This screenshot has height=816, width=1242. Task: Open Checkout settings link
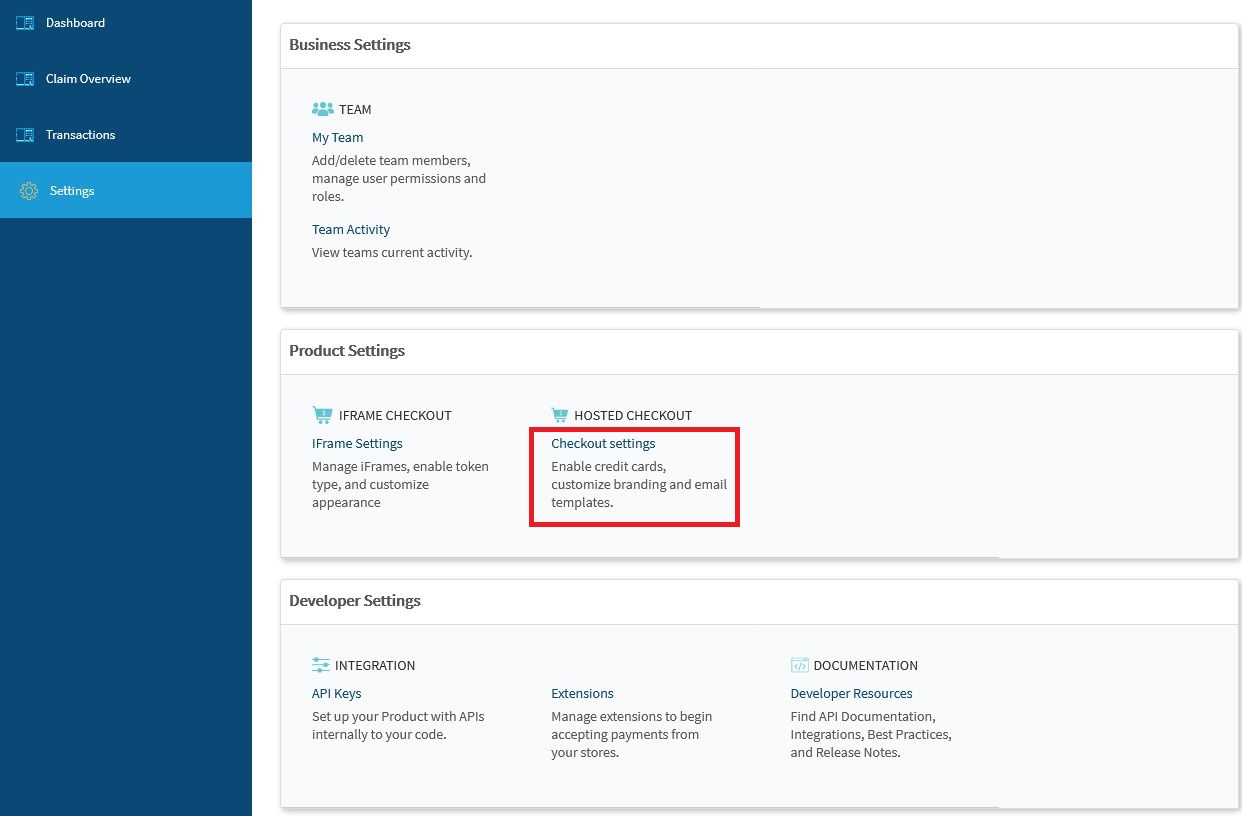coord(603,444)
